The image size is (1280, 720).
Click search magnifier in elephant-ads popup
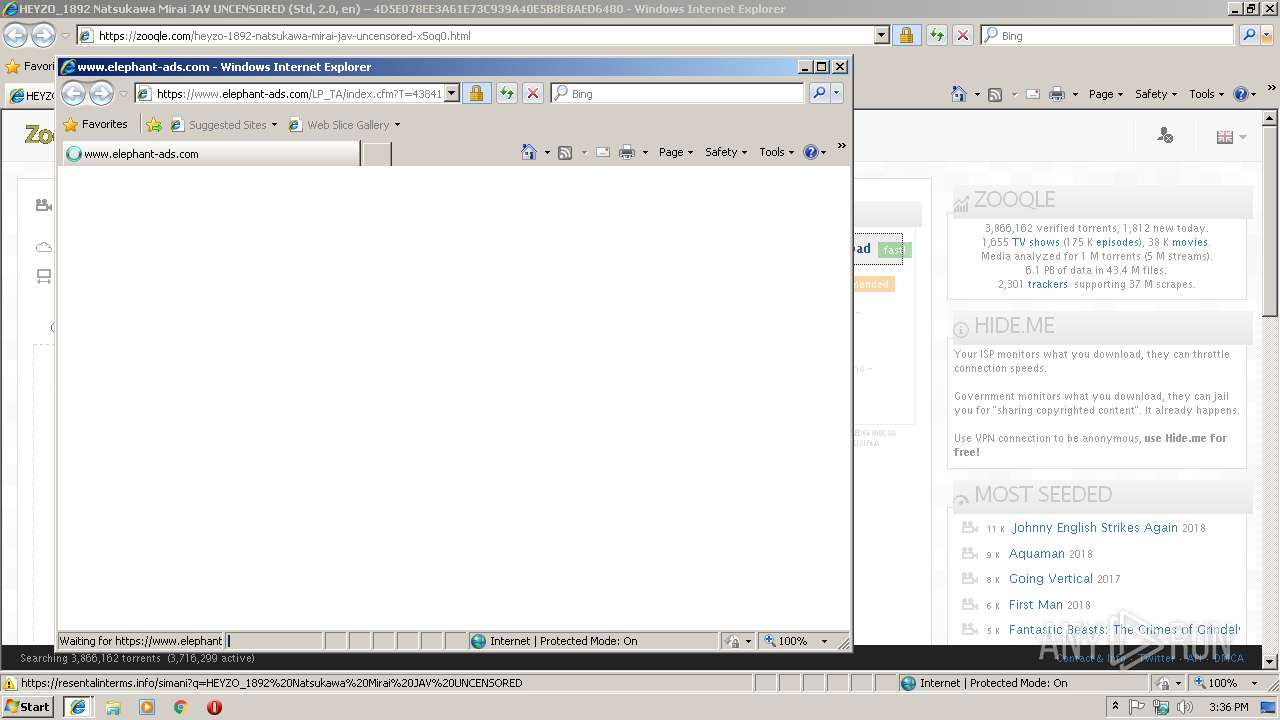coord(819,93)
